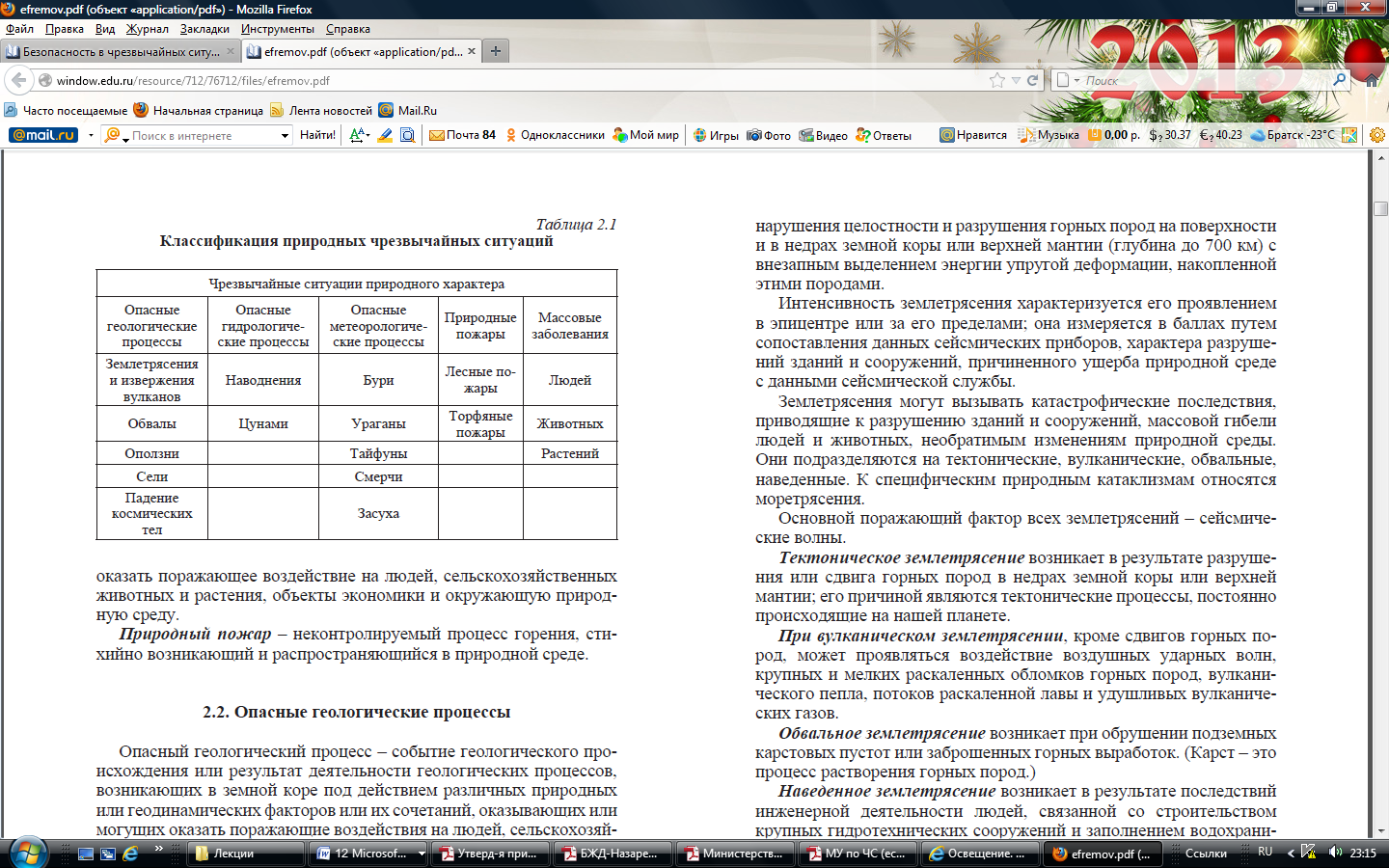Click the address bar URL field
The width and height of the screenshot is (1389, 868).
pyautogui.click(x=521, y=80)
